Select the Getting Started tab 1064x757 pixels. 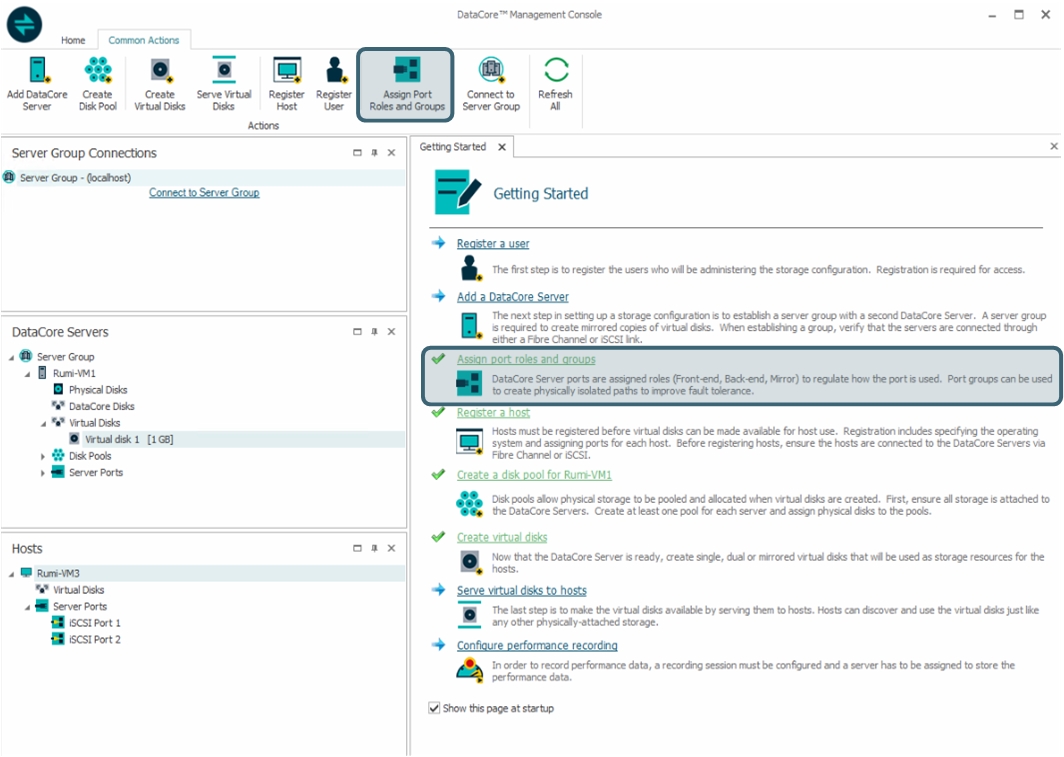pos(453,147)
